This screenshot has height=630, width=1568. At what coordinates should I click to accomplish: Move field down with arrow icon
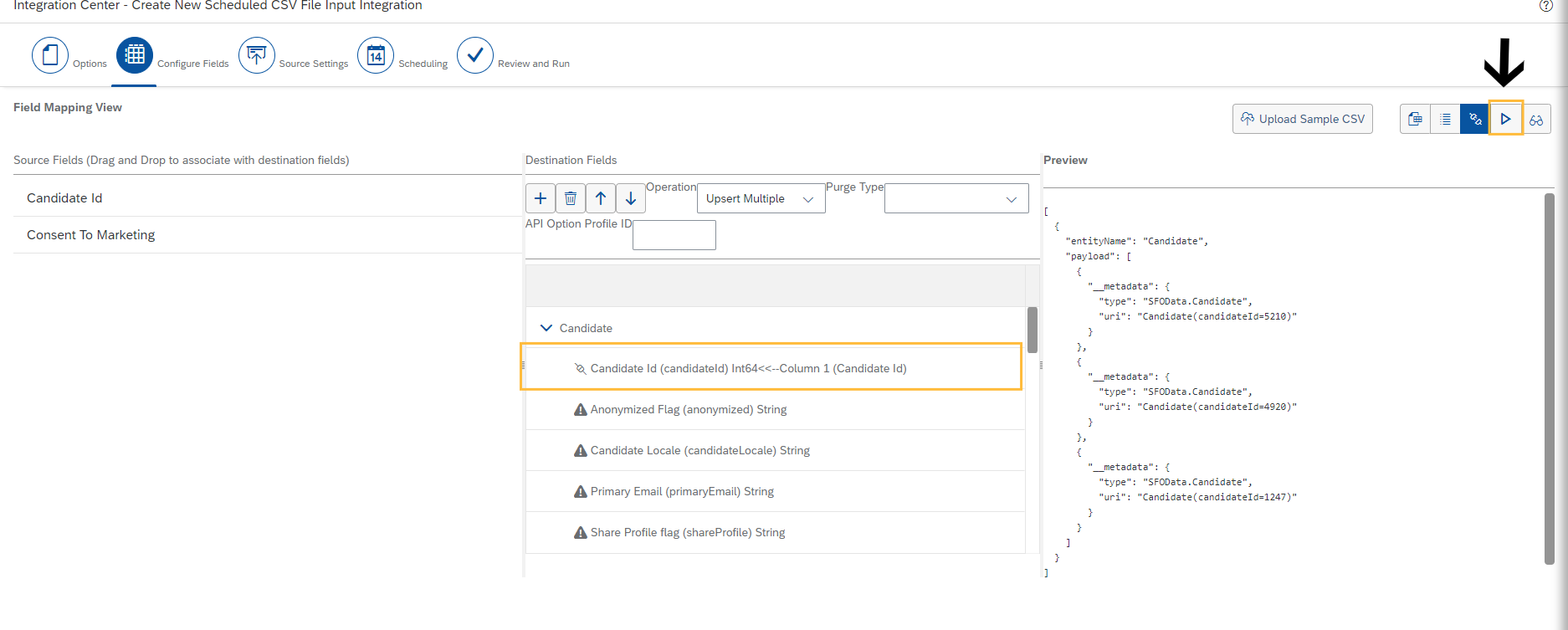tap(631, 198)
